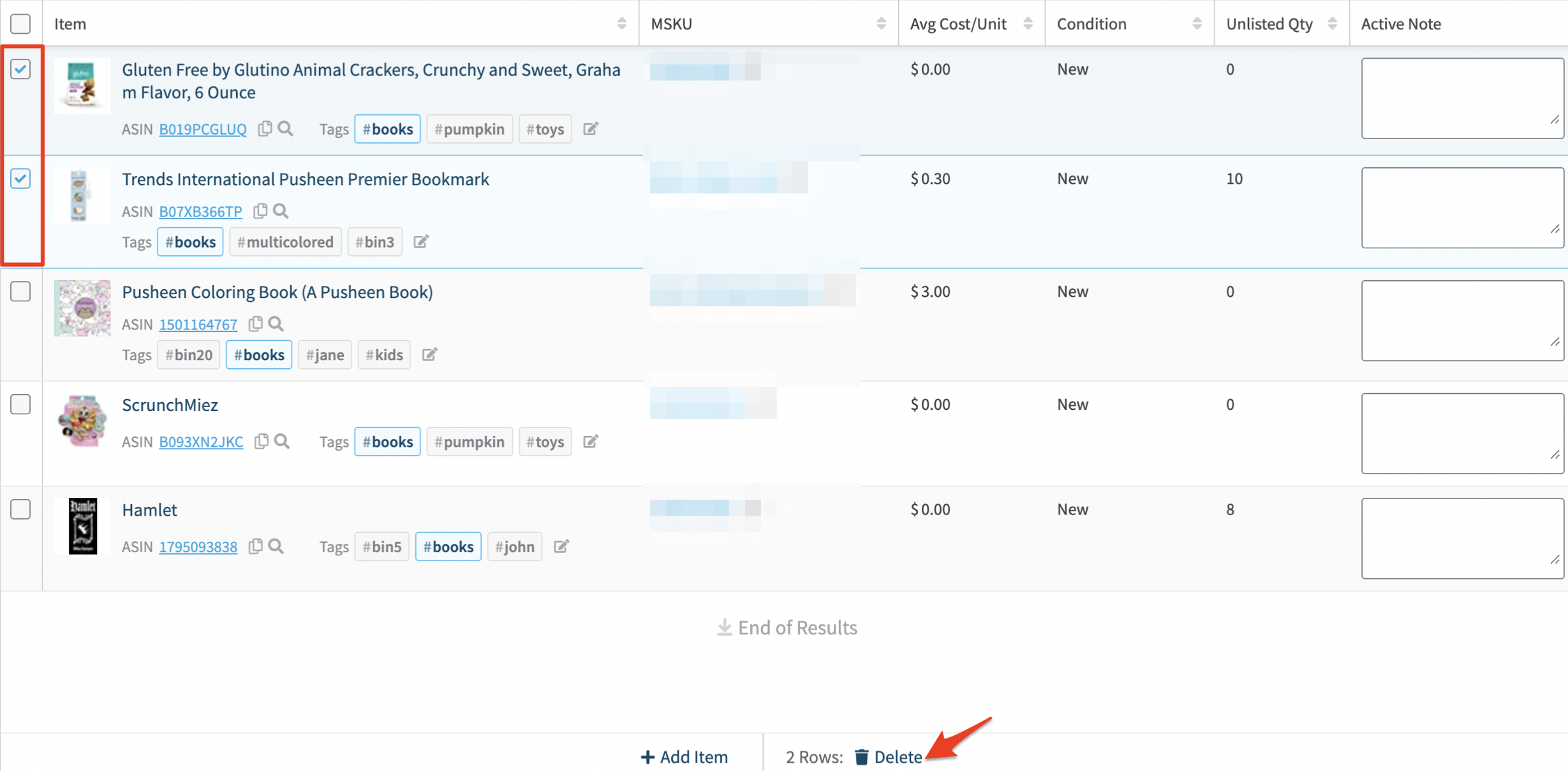Image resolution: width=1568 pixels, height=771 pixels.
Task: Search icon next to ASIN B07XB366TP
Action: (281, 211)
